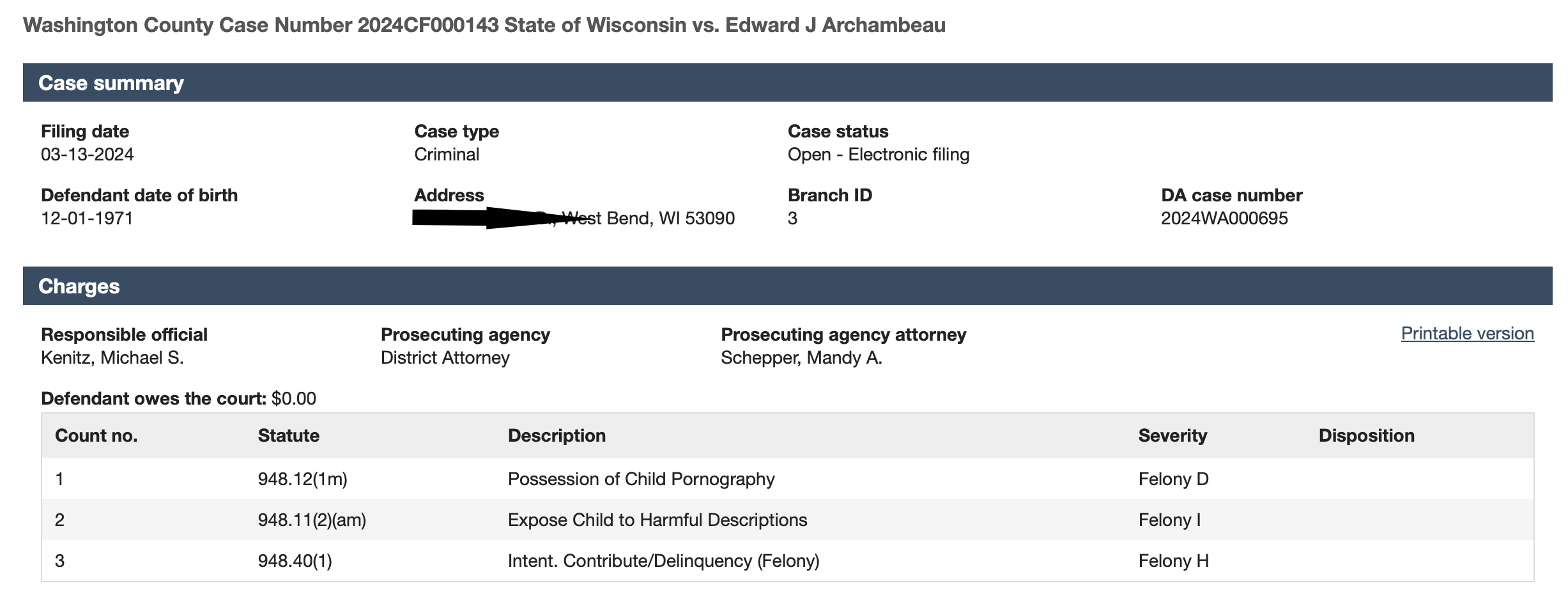This screenshot has height=597, width=1568.
Task: Click the Statute column header
Action: [289, 436]
